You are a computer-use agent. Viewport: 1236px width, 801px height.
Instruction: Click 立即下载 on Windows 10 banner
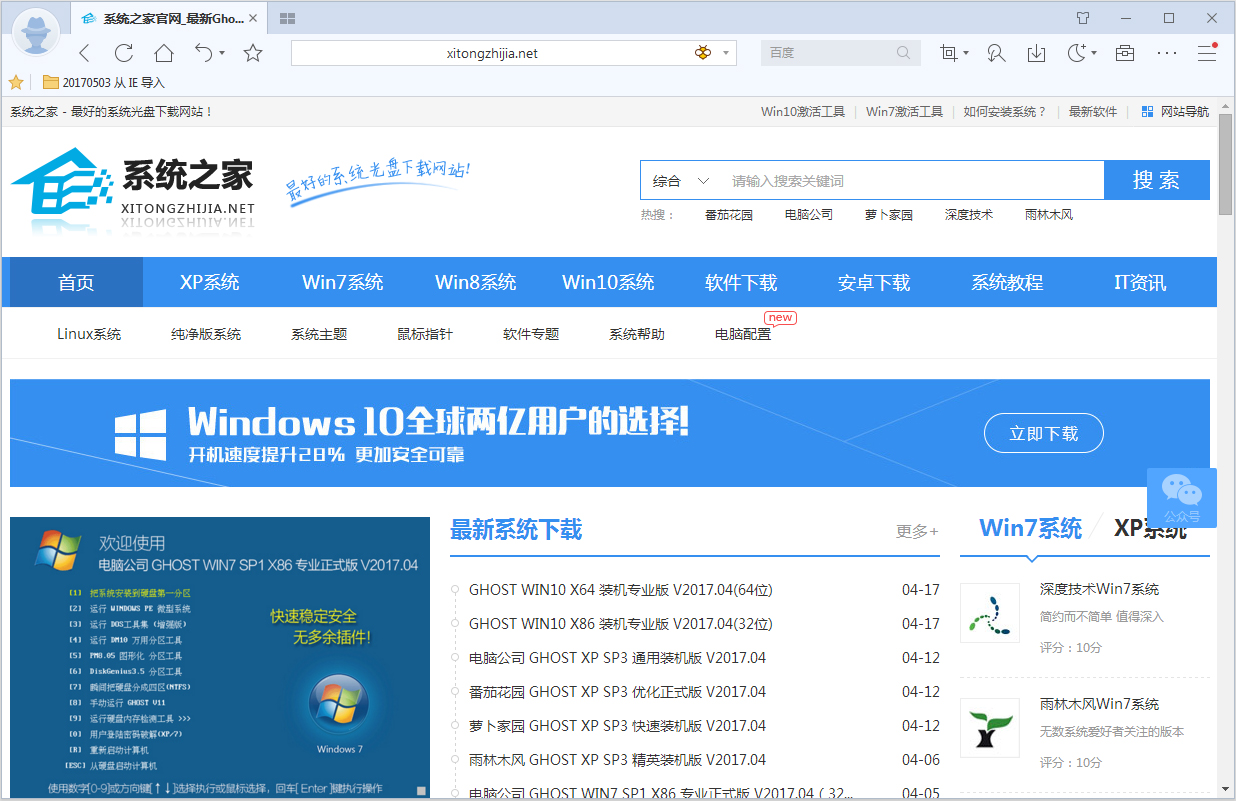1044,434
